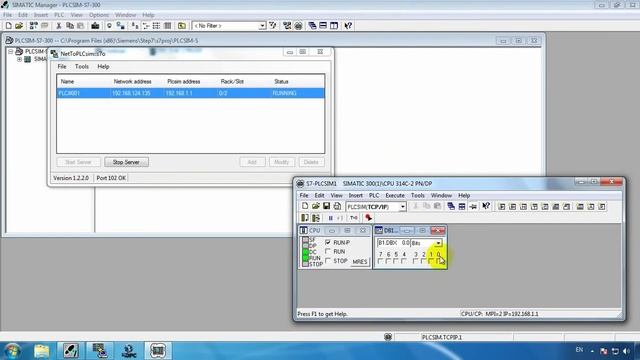Click Copy icon in SIMATIC Manager toolbar

pyautogui.click(x=70, y=26)
